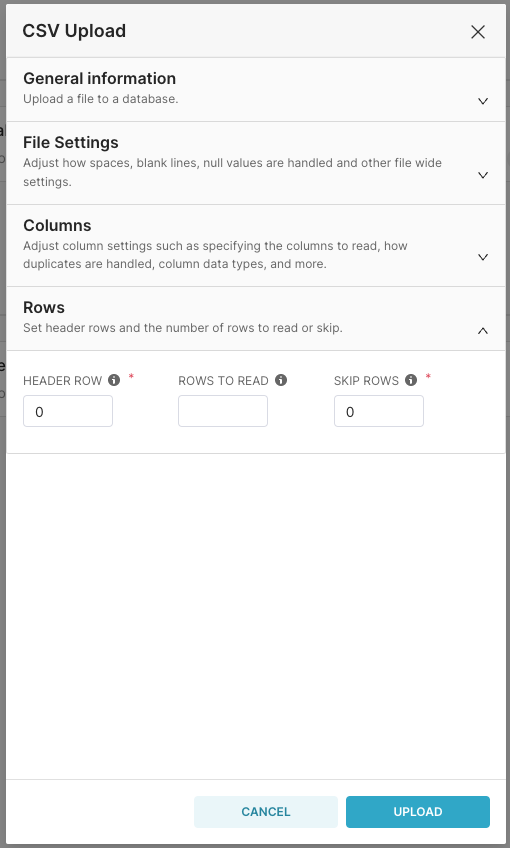The image size is (510, 848).
Task: Click the 'SKIP ROWS' field label
Action: [366, 381]
